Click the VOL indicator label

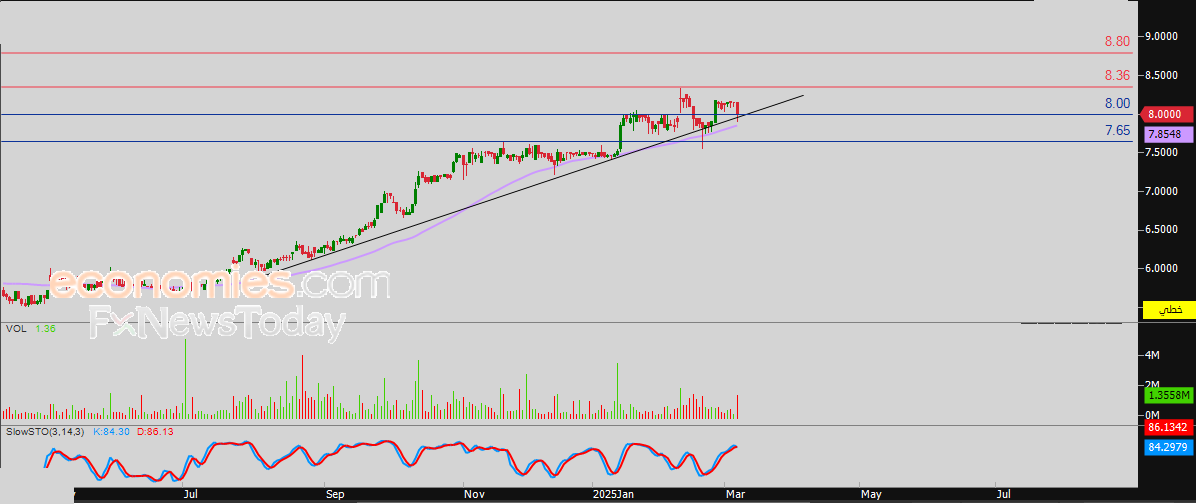click(x=16, y=329)
